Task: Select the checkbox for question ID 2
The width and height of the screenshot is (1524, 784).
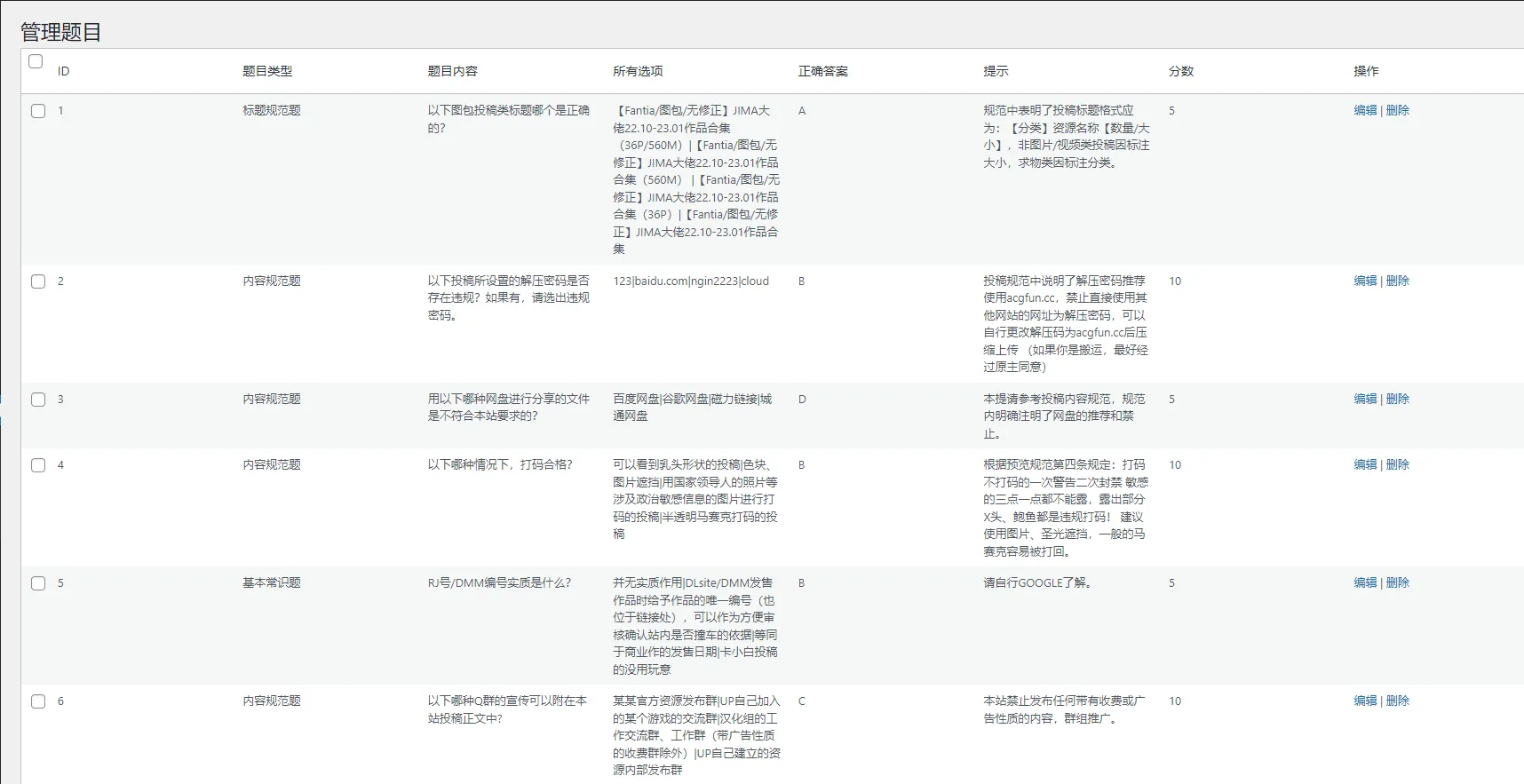Action: click(x=38, y=281)
